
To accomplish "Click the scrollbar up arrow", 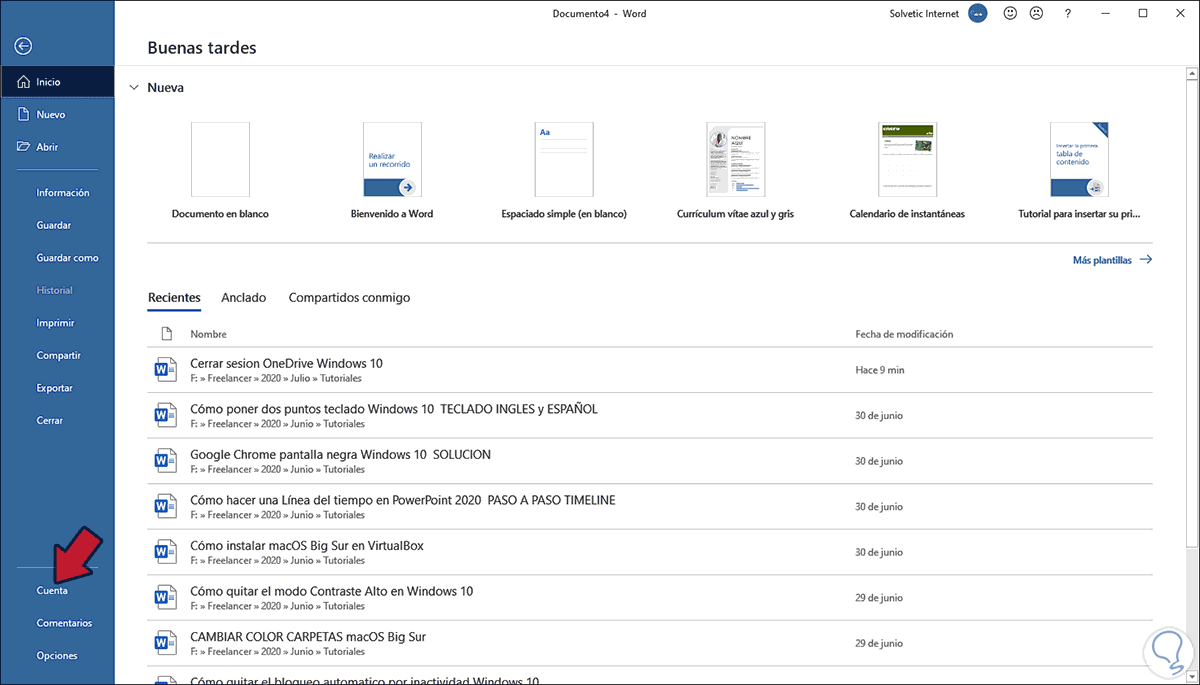I will 1191,74.
